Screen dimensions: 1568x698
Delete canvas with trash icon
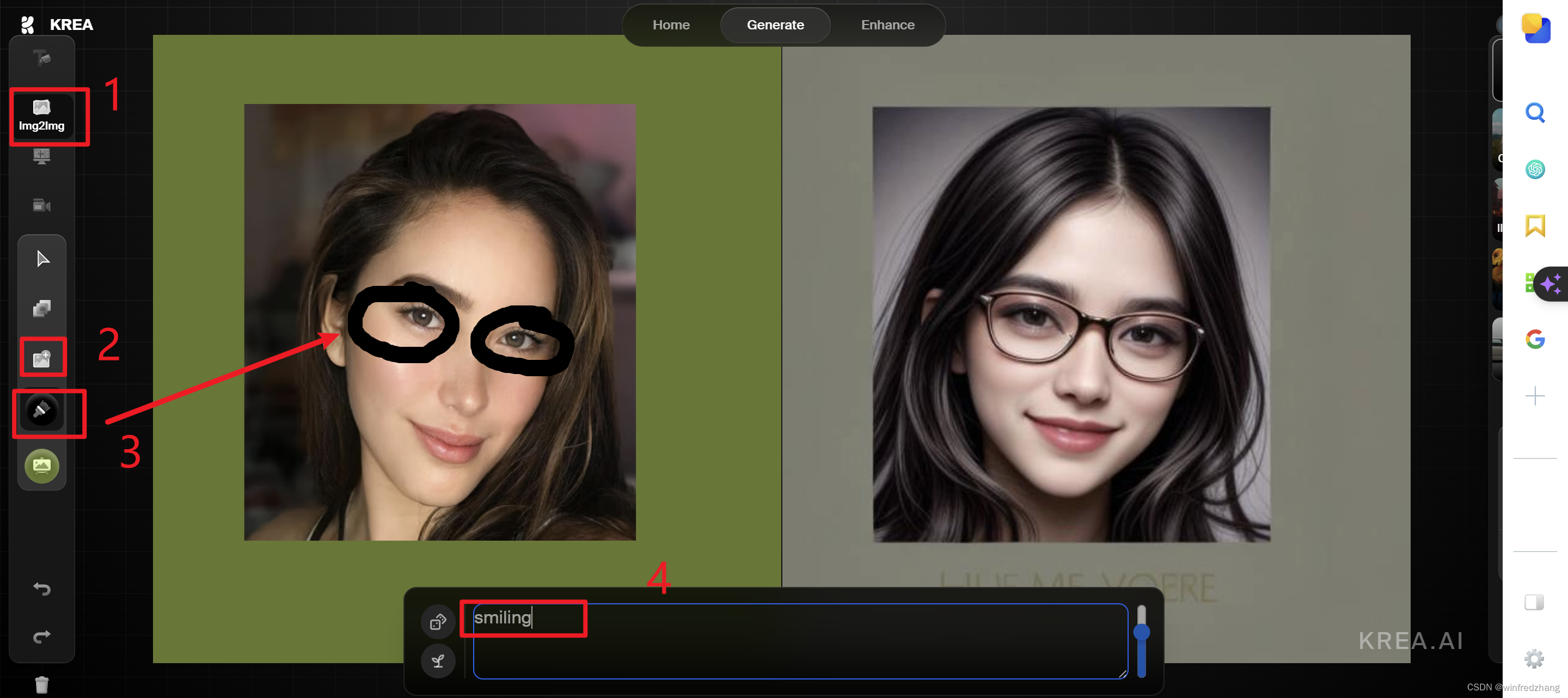(x=41, y=684)
